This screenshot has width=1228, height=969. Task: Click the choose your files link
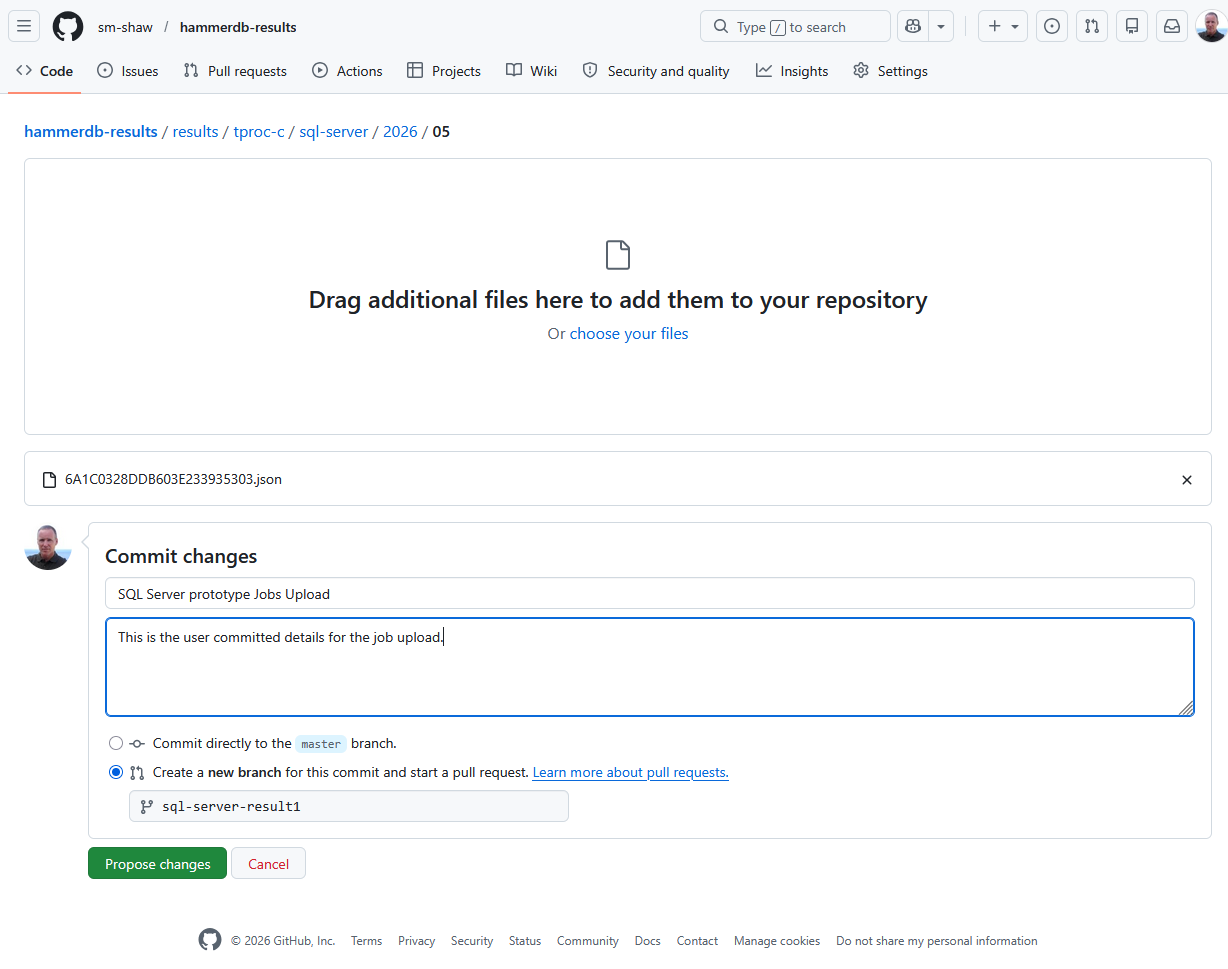(629, 333)
